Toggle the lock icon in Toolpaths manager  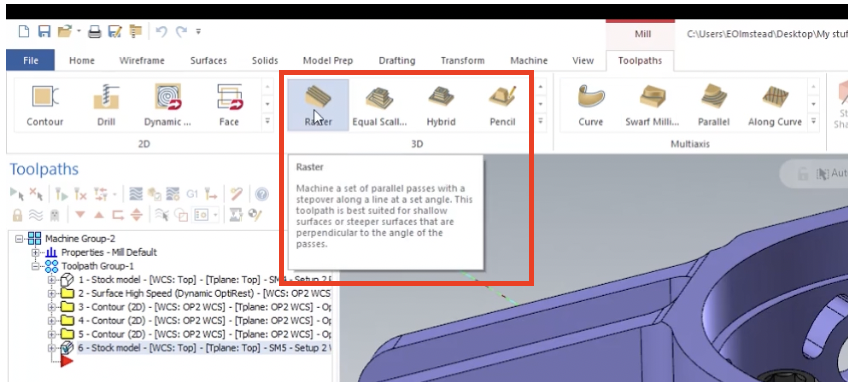click(x=17, y=215)
